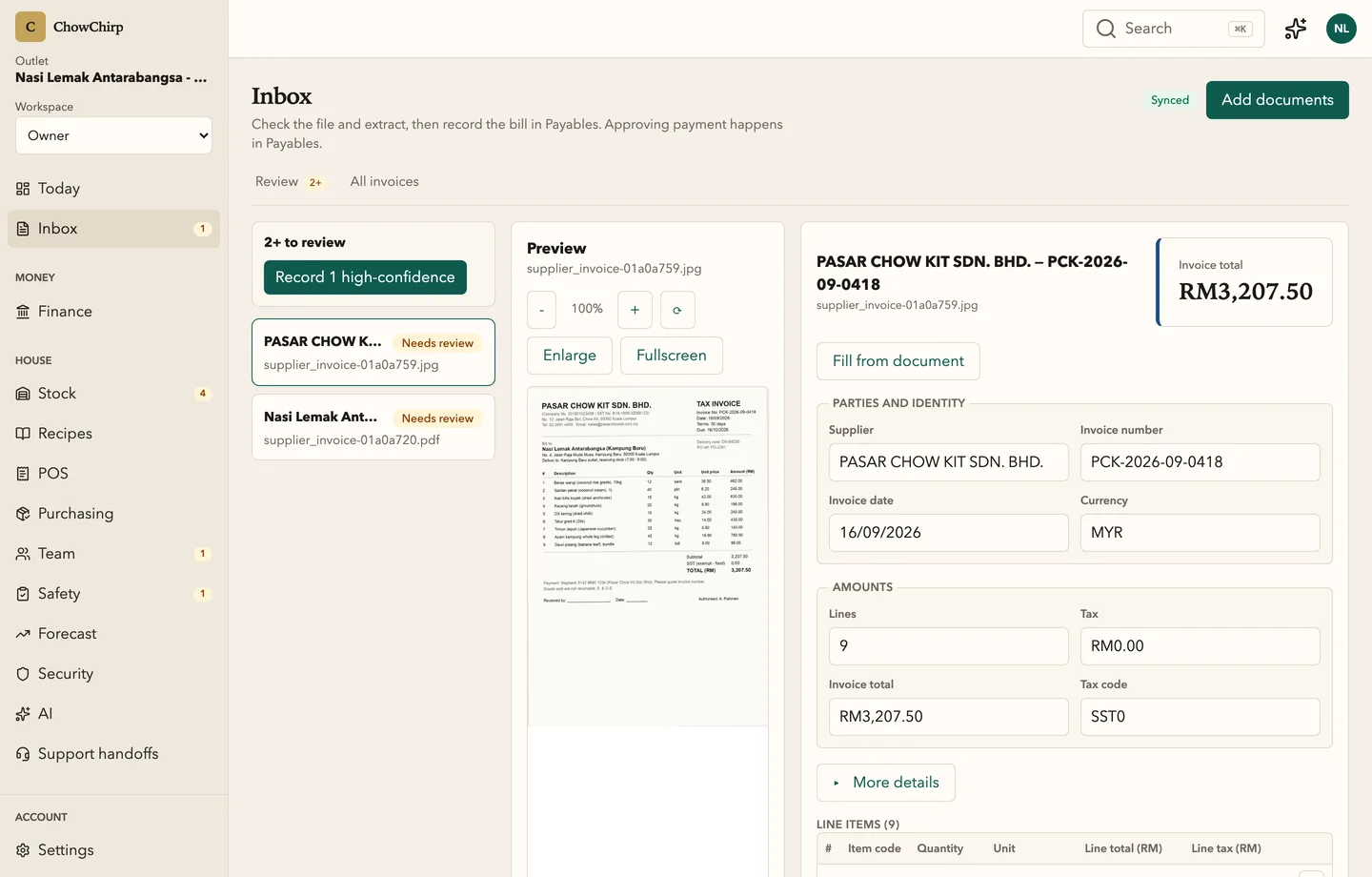Click the Fullscreen preview button
The image size is (1372, 877).
672,356
